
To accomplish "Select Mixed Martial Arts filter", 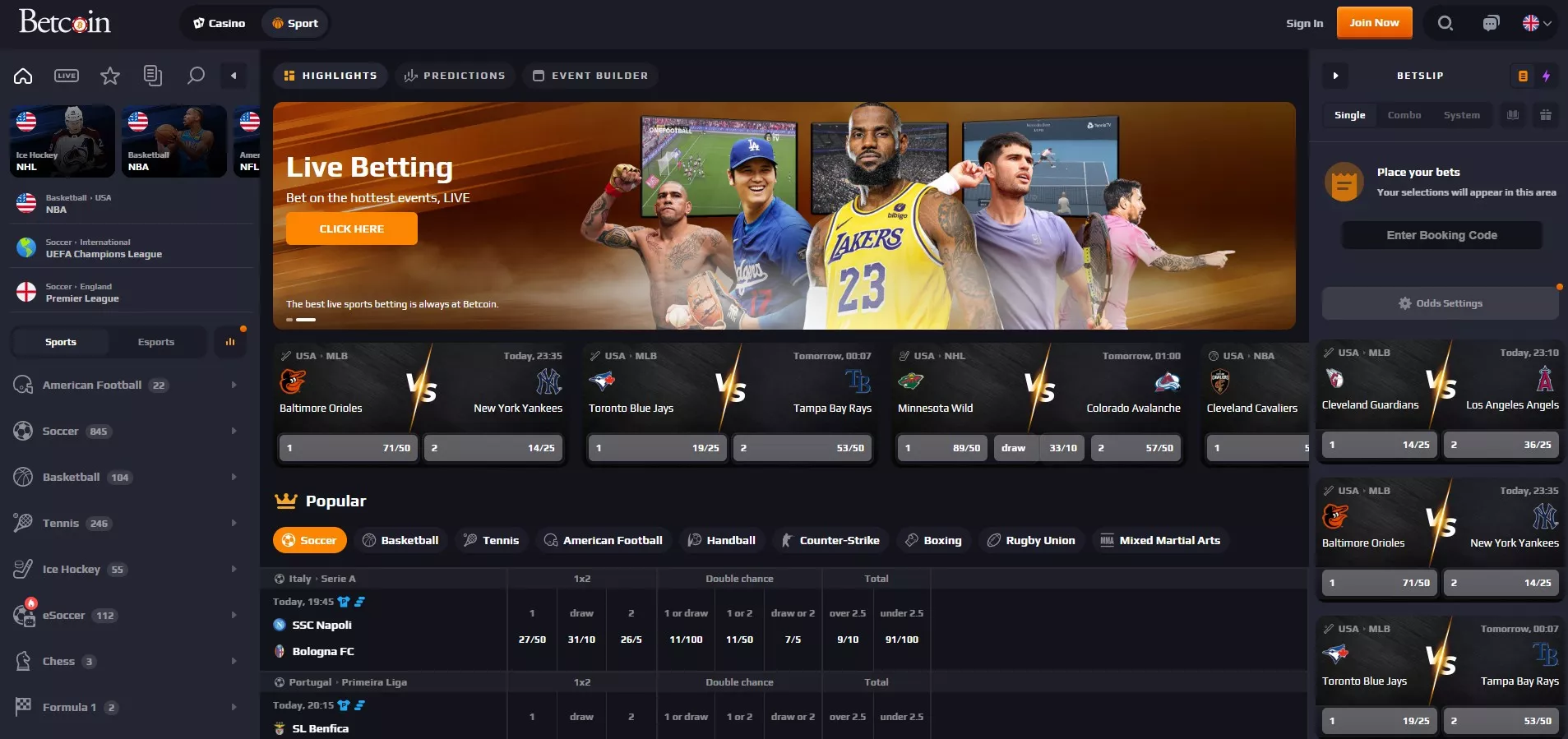I will pos(1161,540).
